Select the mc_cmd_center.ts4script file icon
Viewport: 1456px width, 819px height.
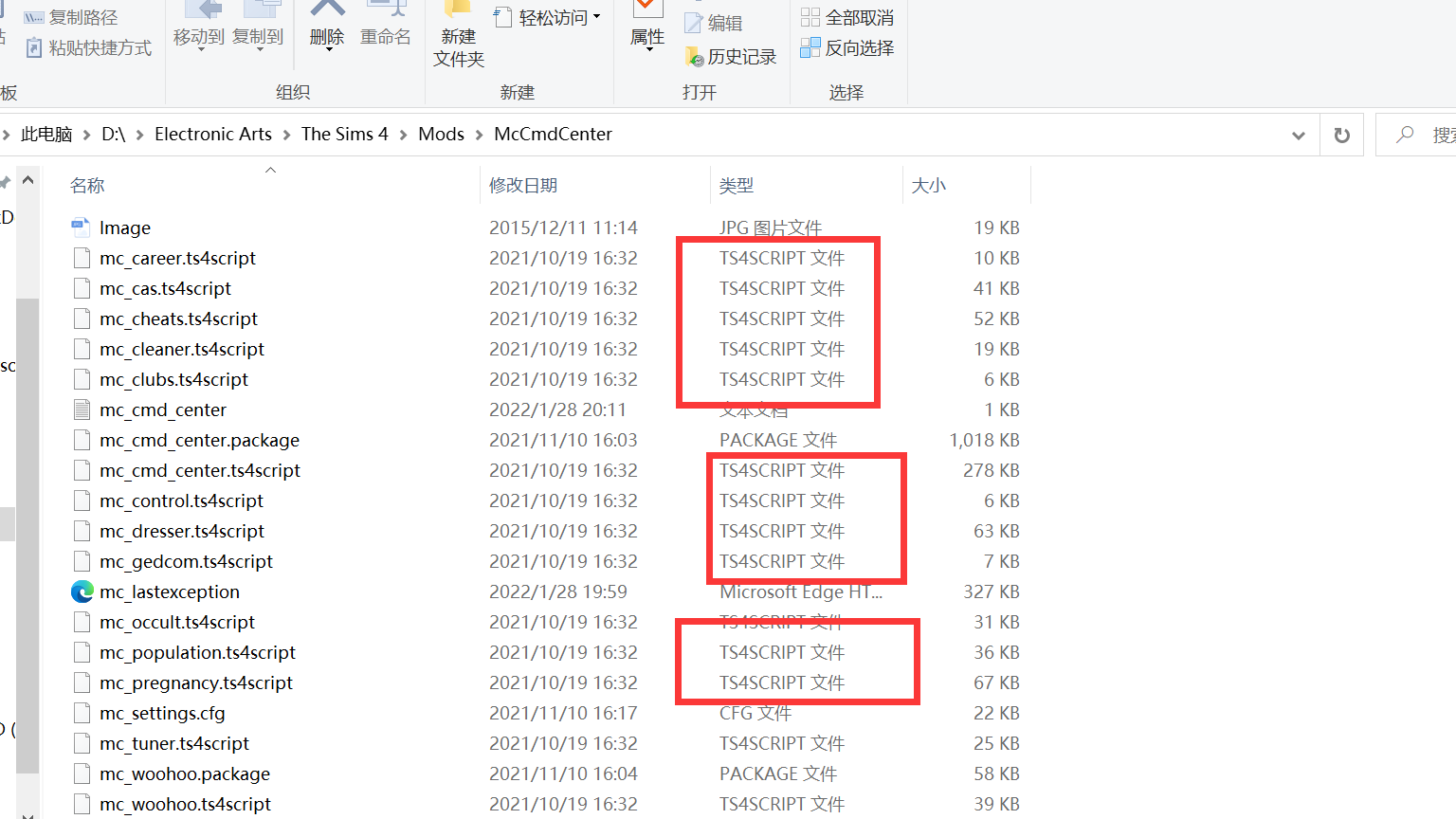pyautogui.click(x=82, y=470)
